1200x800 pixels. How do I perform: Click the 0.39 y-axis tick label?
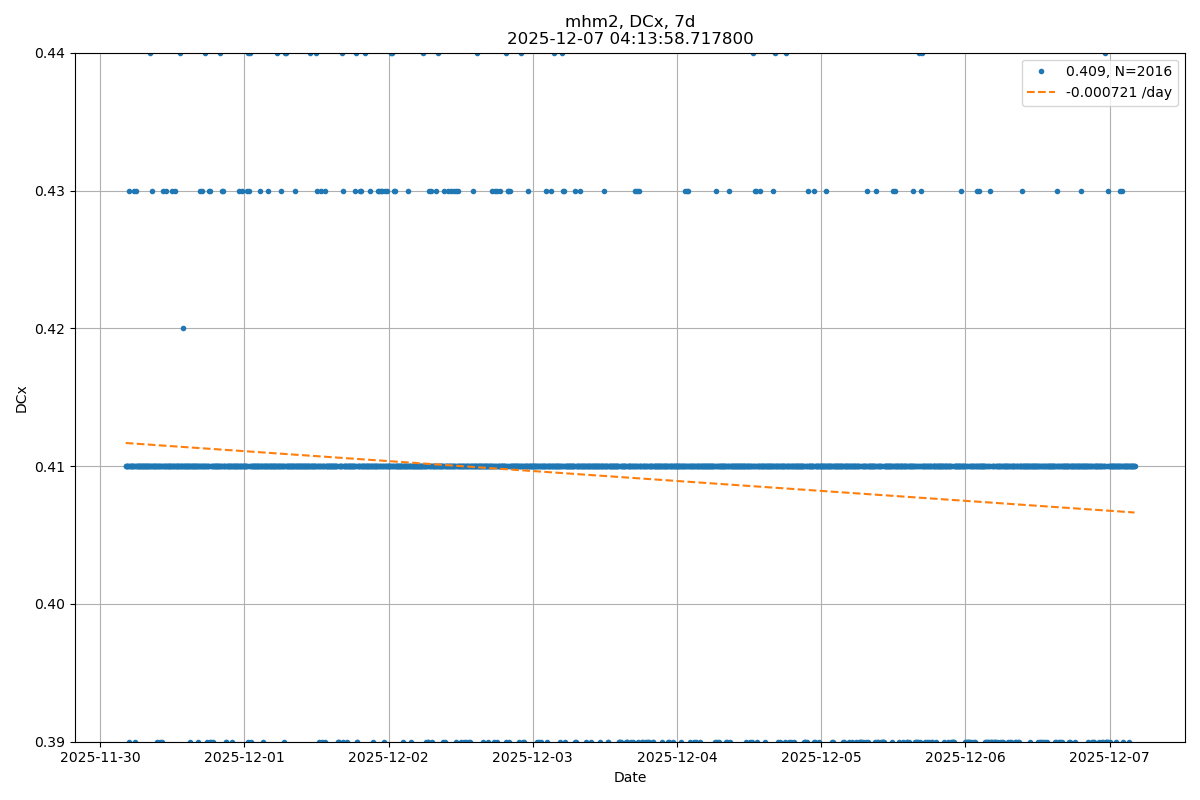[47, 742]
